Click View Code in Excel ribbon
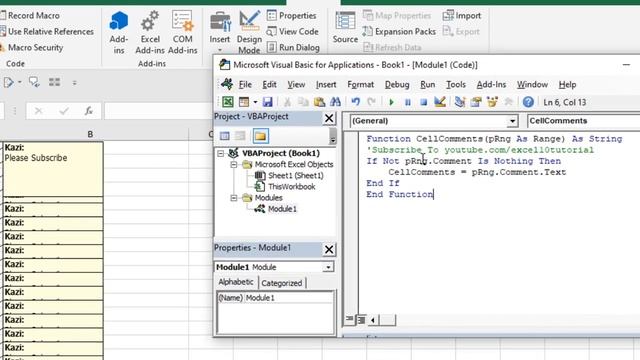 coord(293,31)
